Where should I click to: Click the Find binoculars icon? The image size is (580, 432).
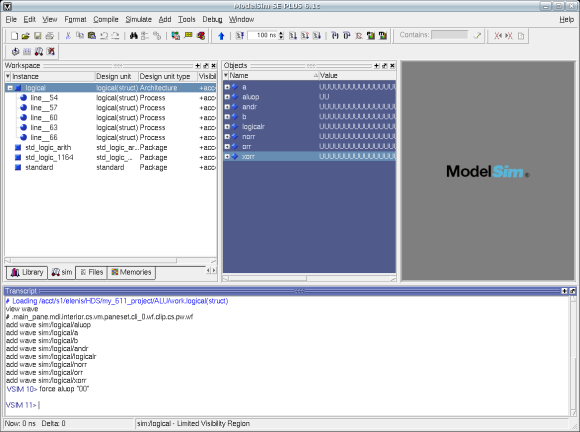pyautogui.click(x=134, y=36)
